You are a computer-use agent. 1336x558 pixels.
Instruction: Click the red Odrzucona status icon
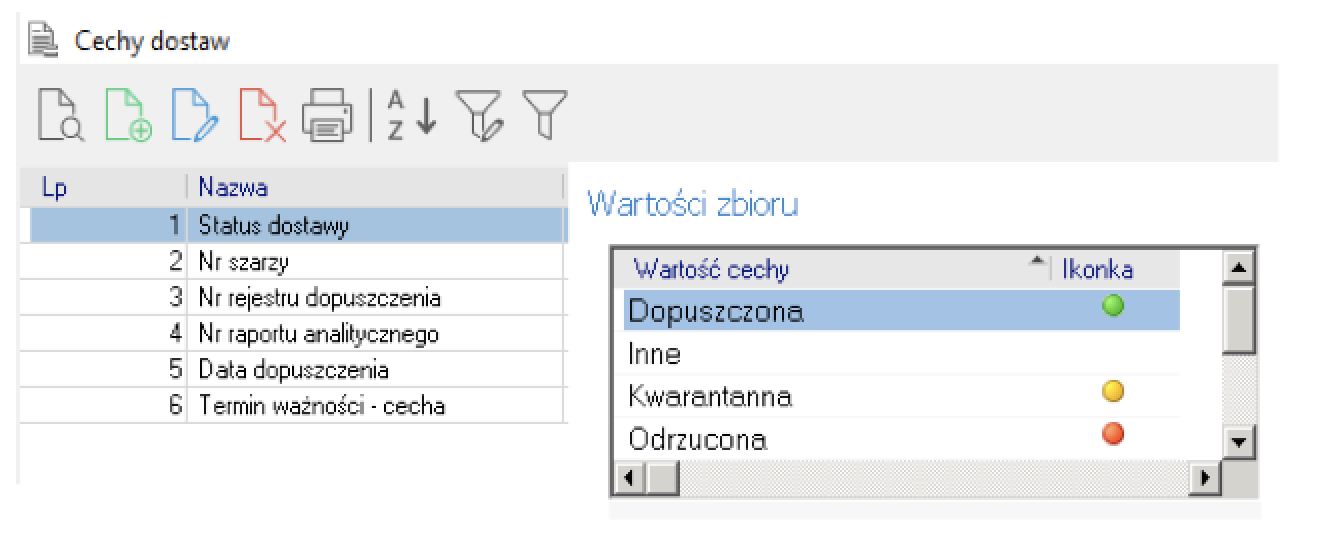click(1112, 434)
